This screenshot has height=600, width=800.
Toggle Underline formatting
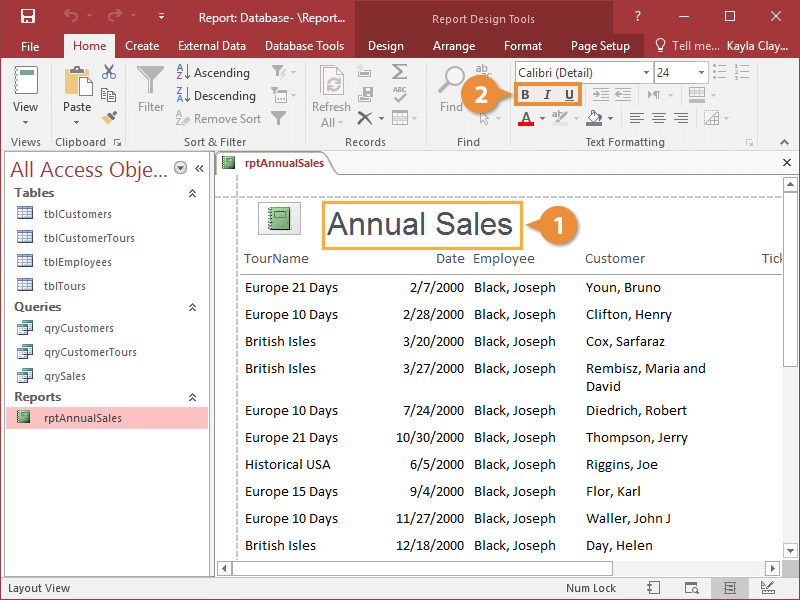[570, 95]
